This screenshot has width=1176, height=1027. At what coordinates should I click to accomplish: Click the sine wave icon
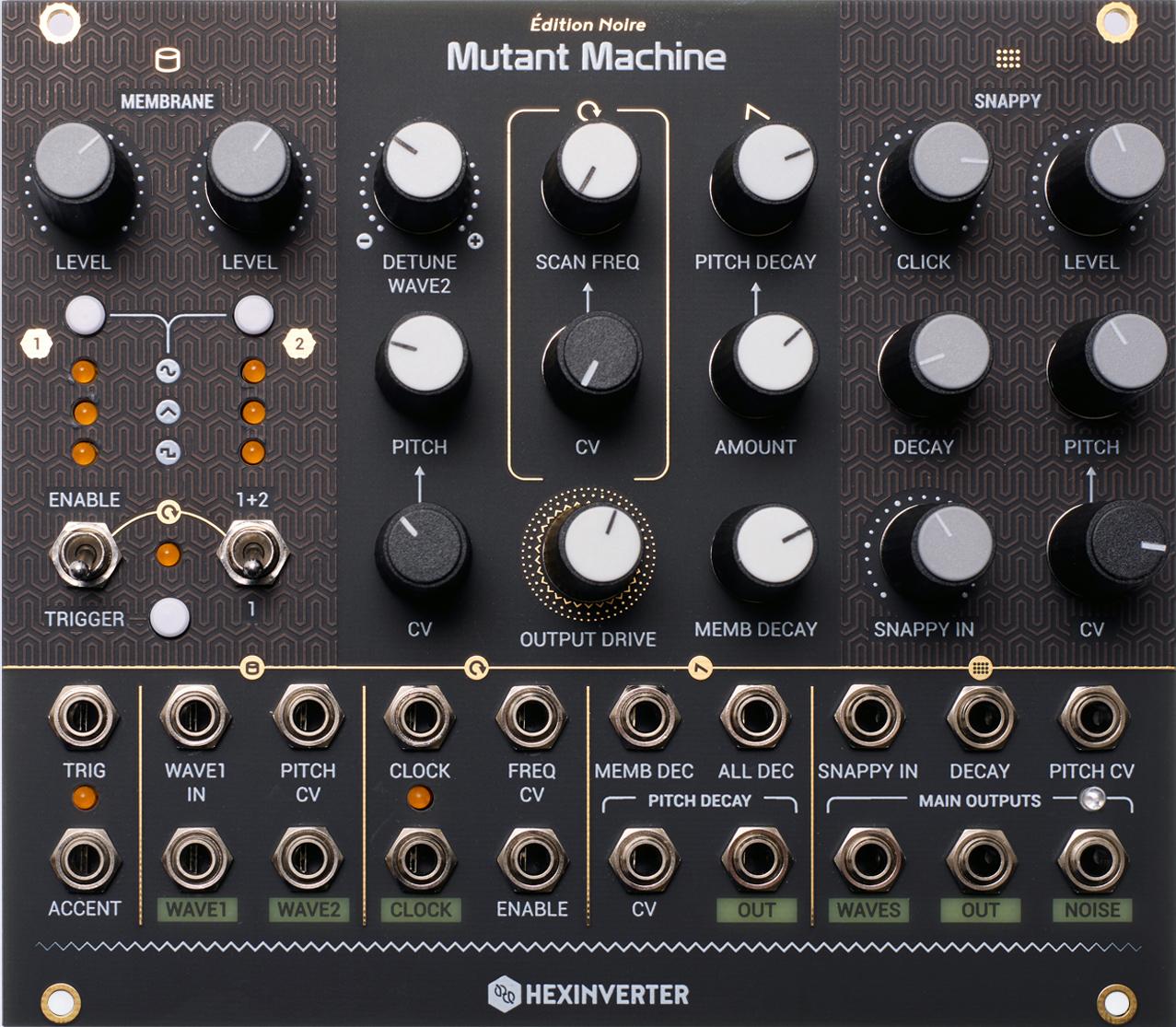click(168, 370)
